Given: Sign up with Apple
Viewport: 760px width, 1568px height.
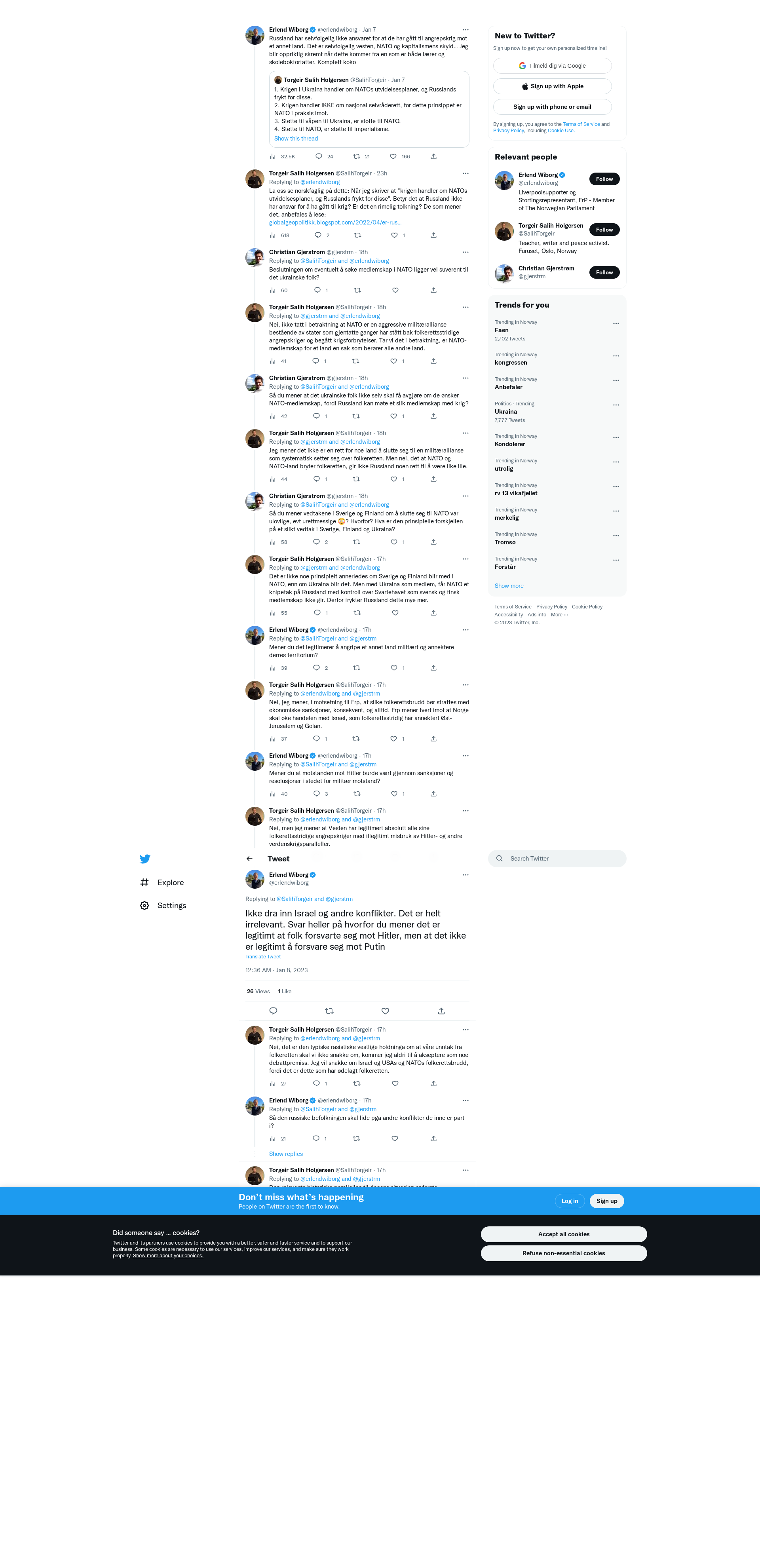Looking at the screenshot, I should point(553,86).
